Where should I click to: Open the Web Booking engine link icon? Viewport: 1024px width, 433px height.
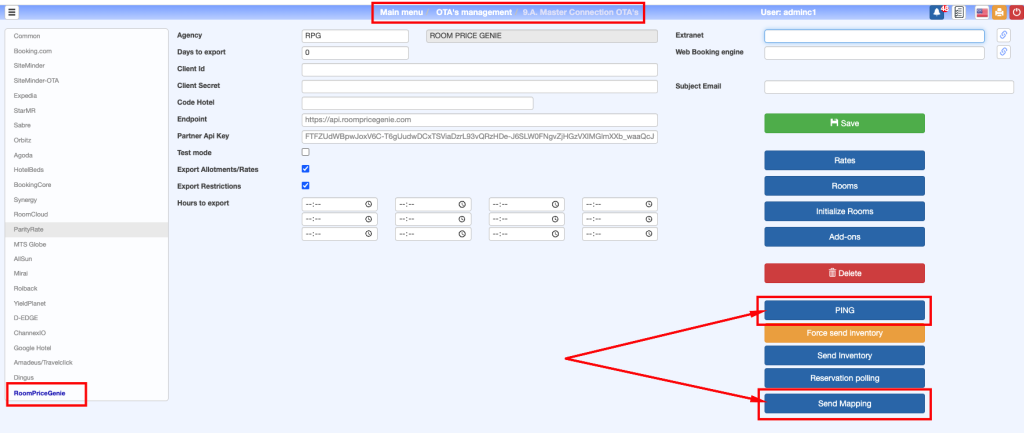point(1004,53)
